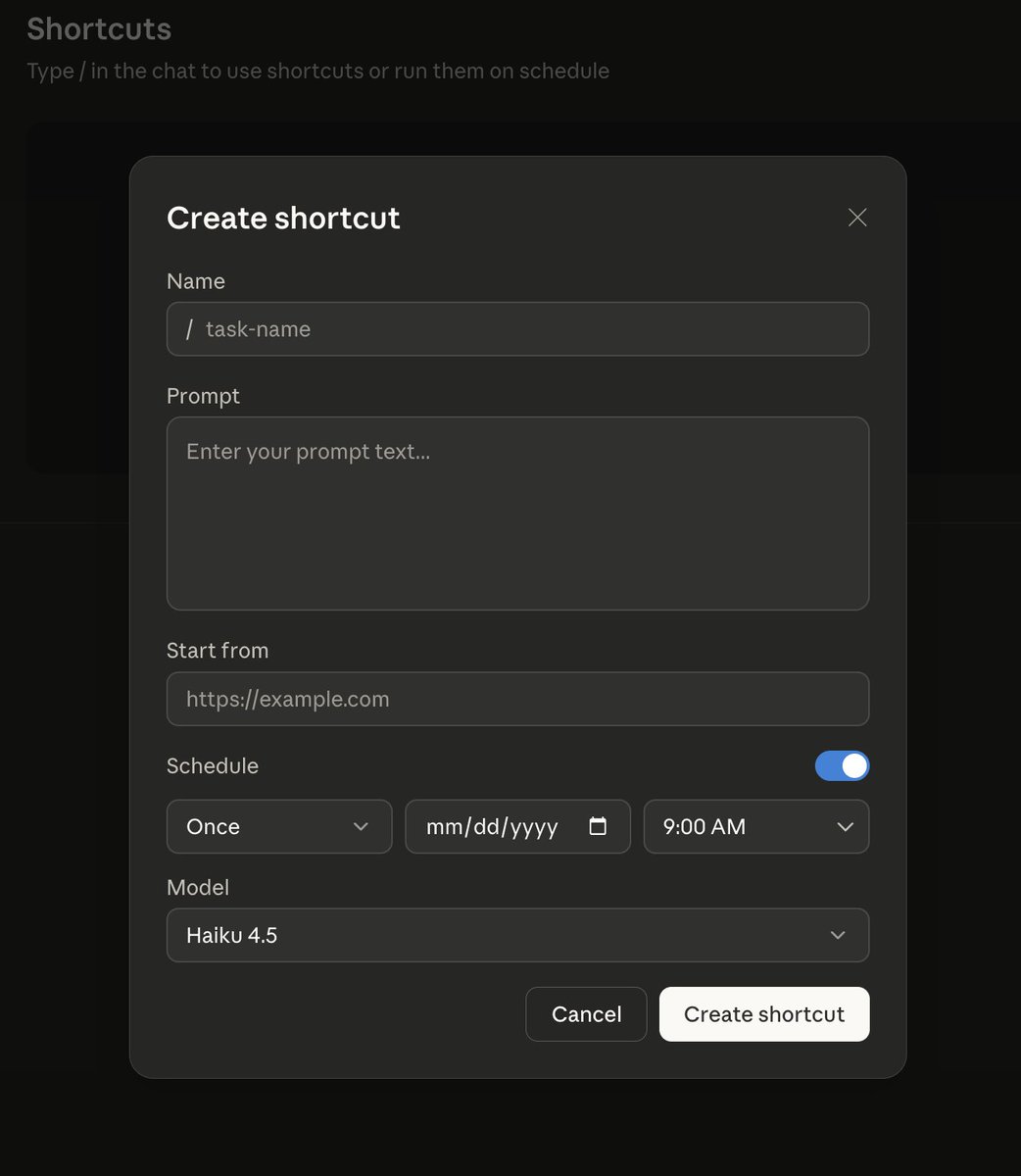Close the Create shortcut dialog with X
Viewport: 1021px width, 1176px height.
(x=857, y=218)
